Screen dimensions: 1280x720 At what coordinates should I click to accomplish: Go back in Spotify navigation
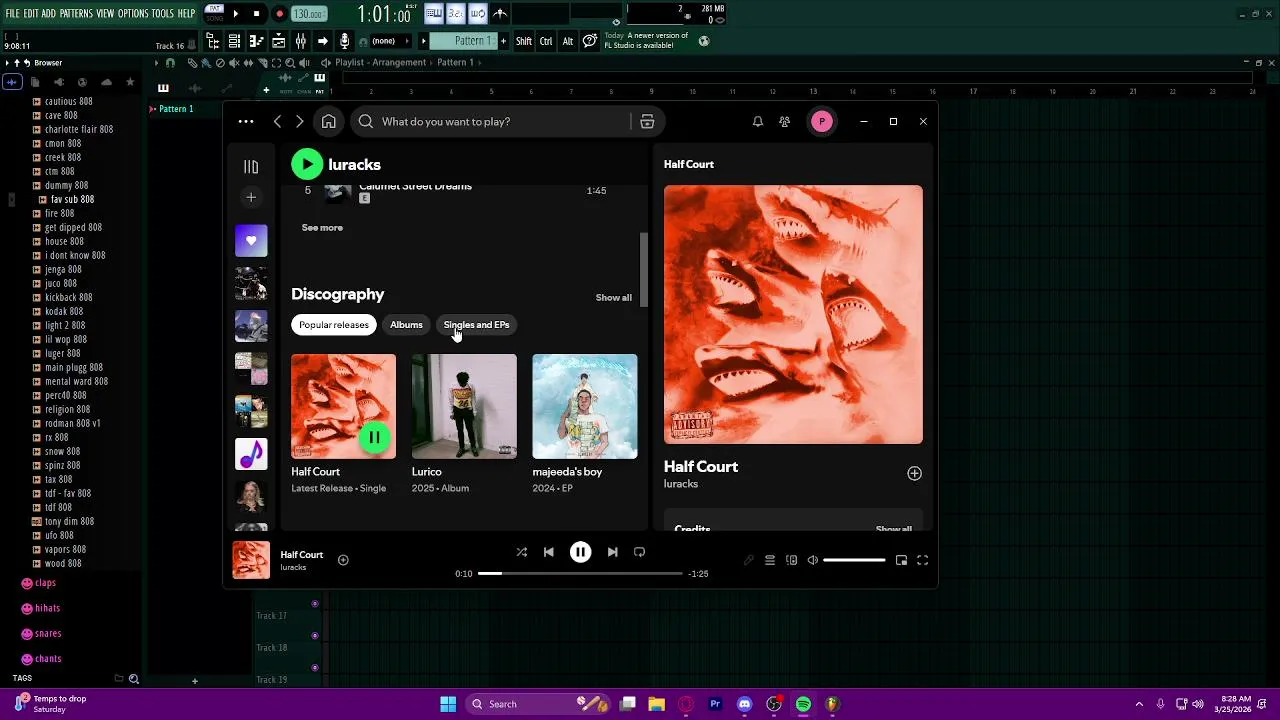coord(278,122)
